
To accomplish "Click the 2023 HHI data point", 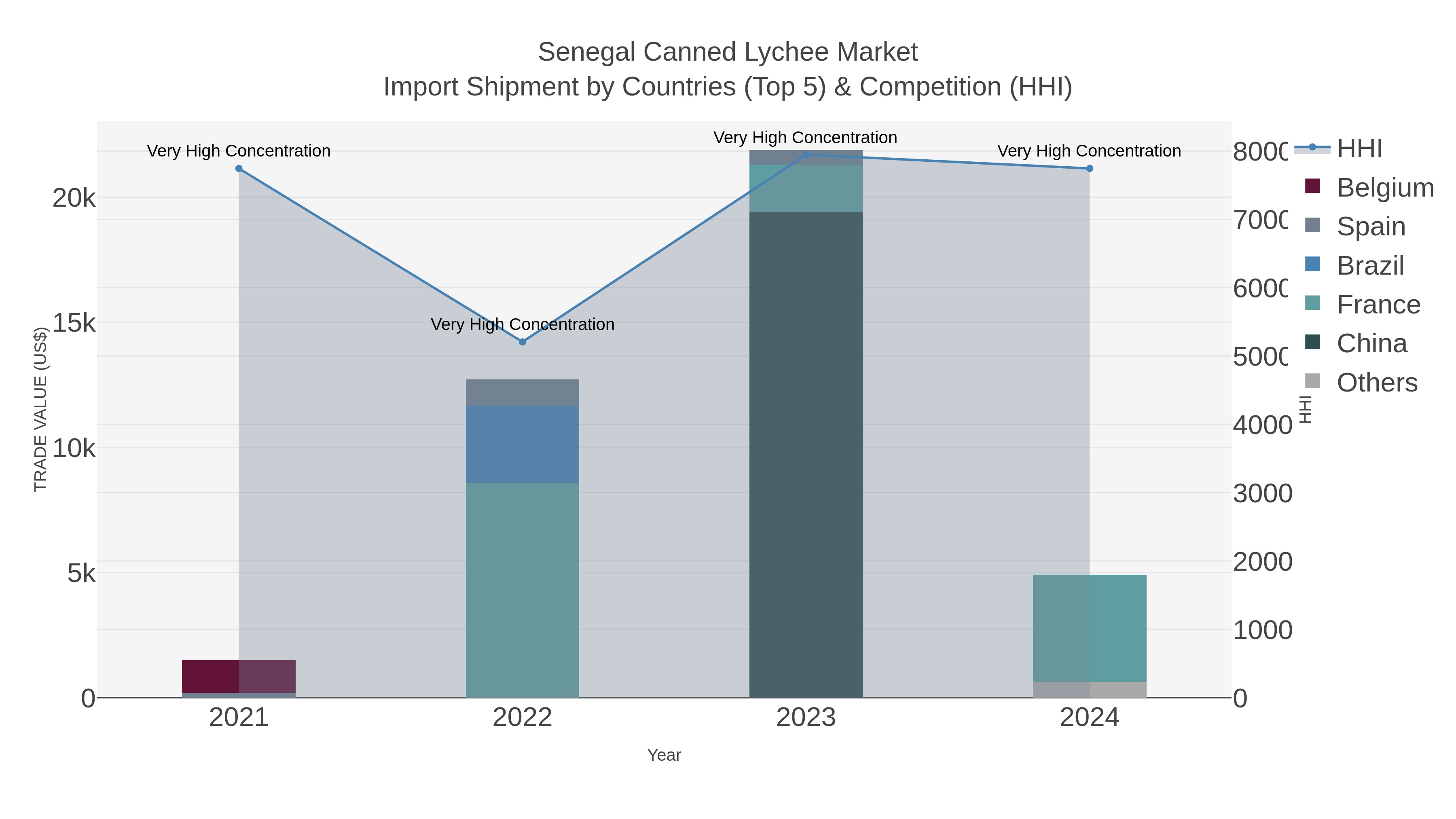I will [806, 154].
